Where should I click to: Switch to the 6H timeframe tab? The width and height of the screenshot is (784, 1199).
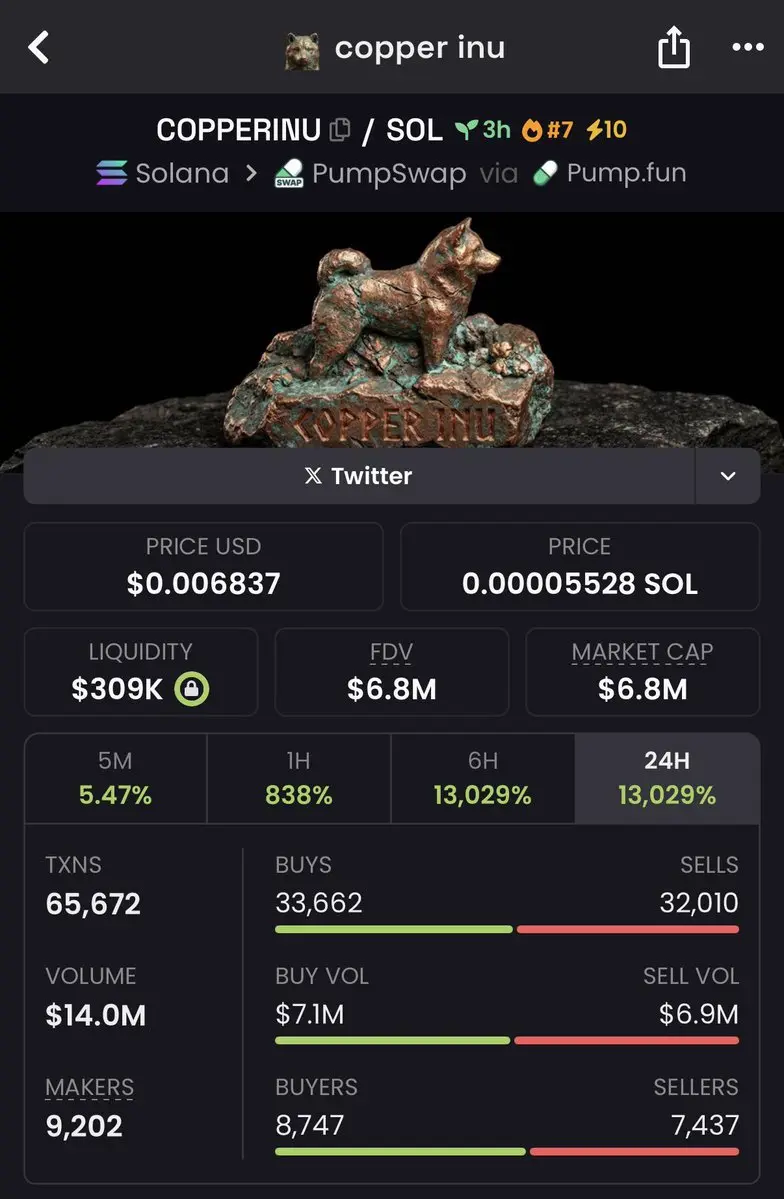click(483, 778)
